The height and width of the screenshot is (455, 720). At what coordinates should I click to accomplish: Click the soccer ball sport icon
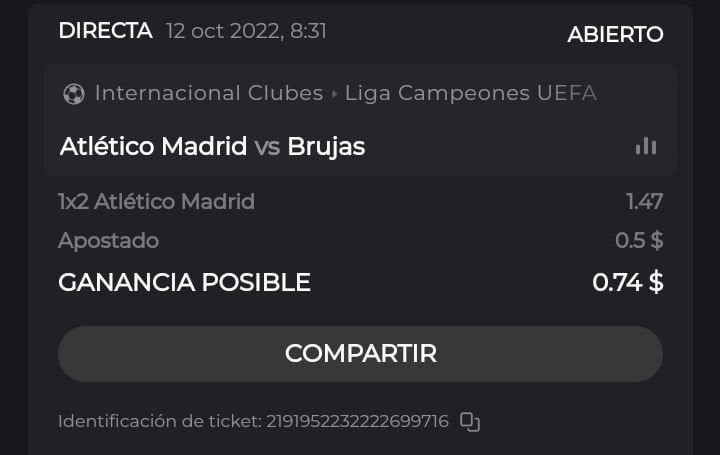tap(73, 94)
